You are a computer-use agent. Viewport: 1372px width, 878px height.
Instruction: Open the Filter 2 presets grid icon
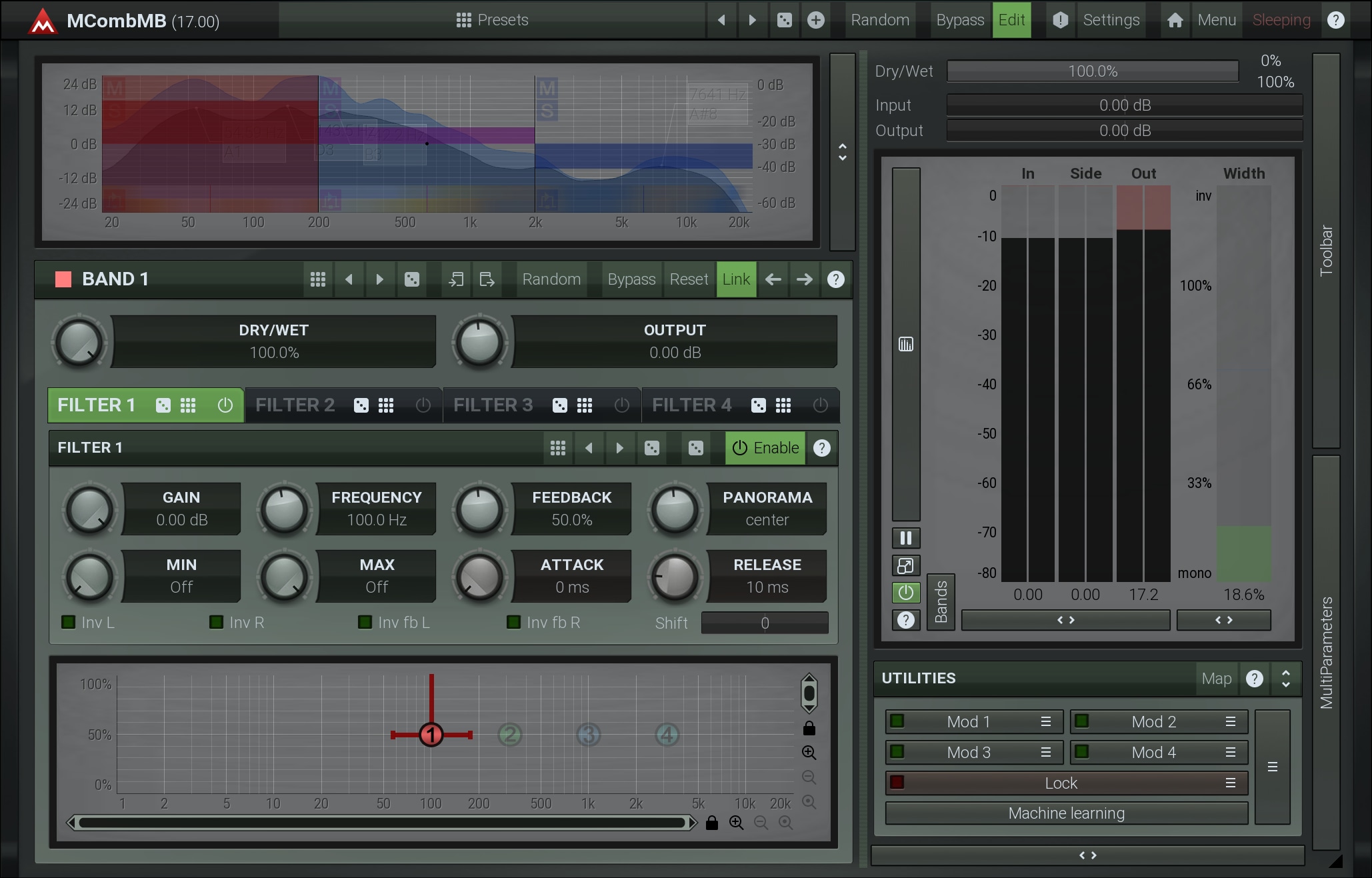(386, 405)
